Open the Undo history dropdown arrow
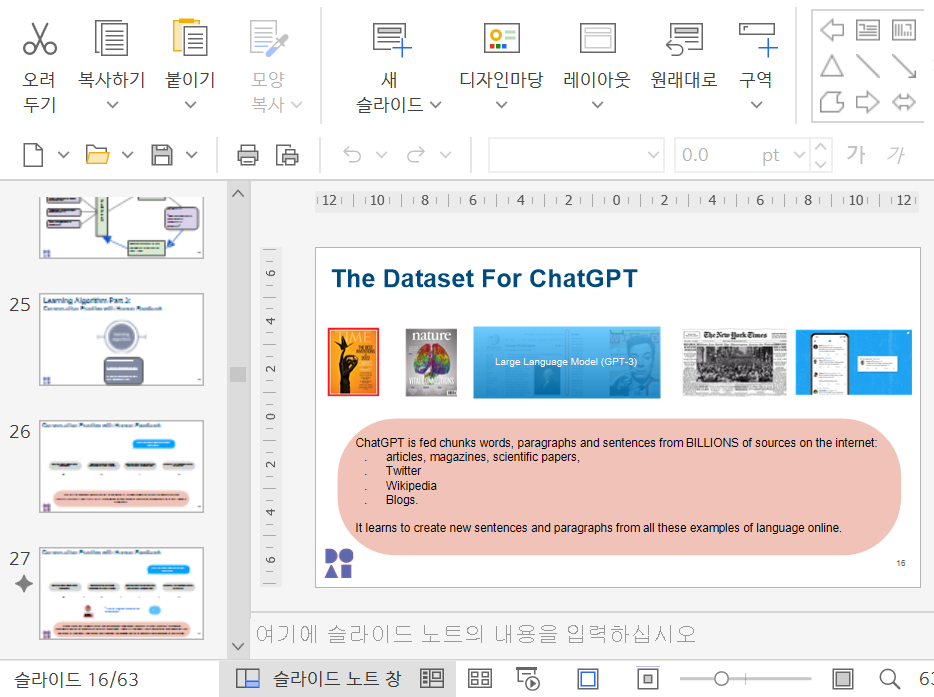 click(x=382, y=155)
